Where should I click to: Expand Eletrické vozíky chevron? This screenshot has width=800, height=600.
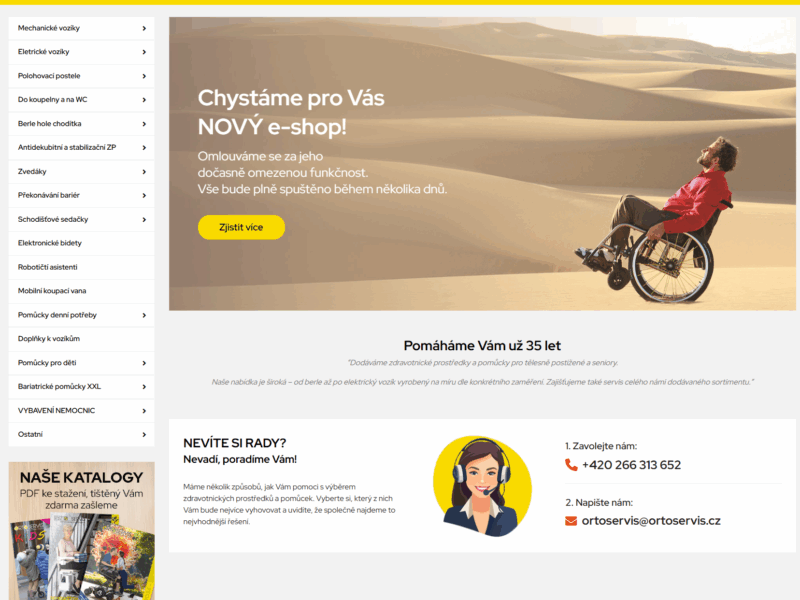point(144,52)
